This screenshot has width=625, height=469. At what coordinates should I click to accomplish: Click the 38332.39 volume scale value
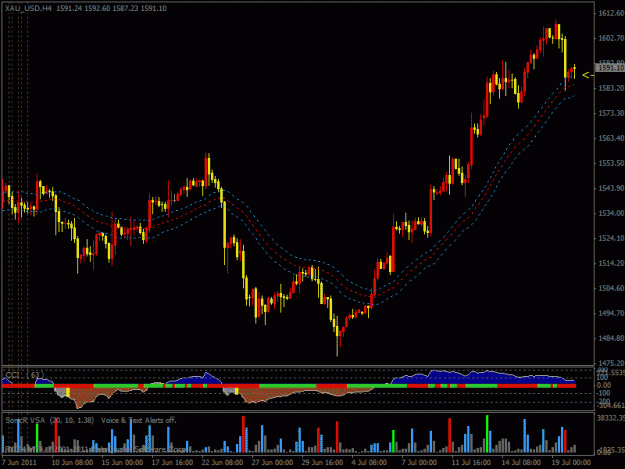(610, 418)
